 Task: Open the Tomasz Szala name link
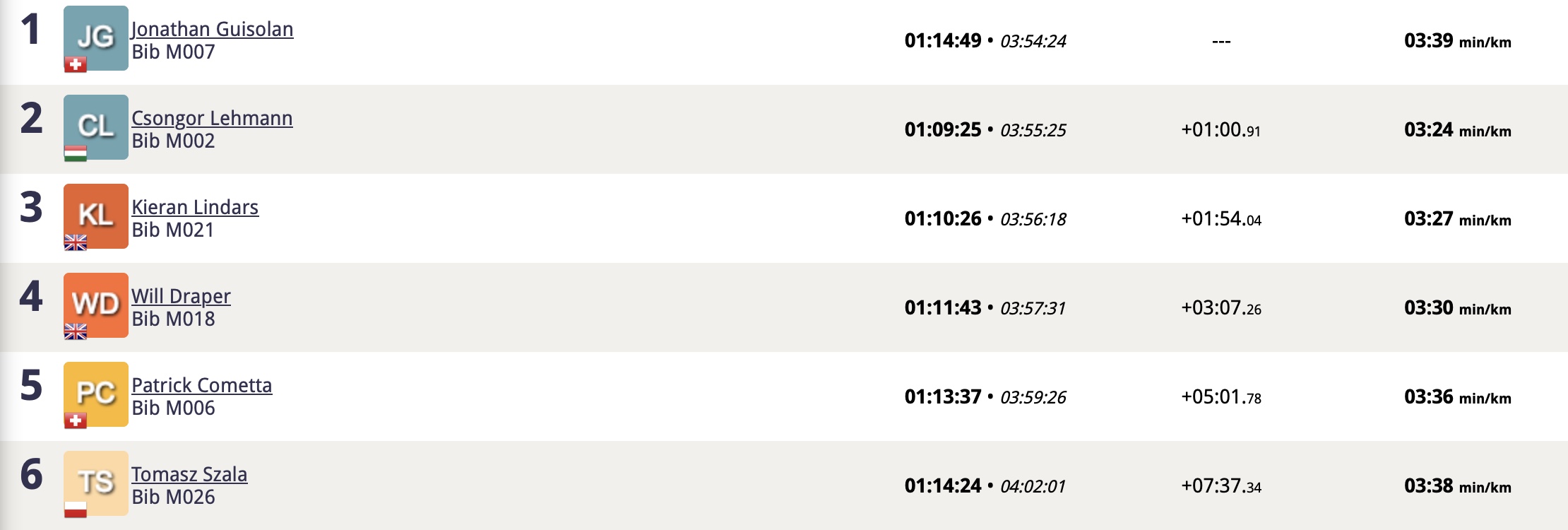(189, 474)
